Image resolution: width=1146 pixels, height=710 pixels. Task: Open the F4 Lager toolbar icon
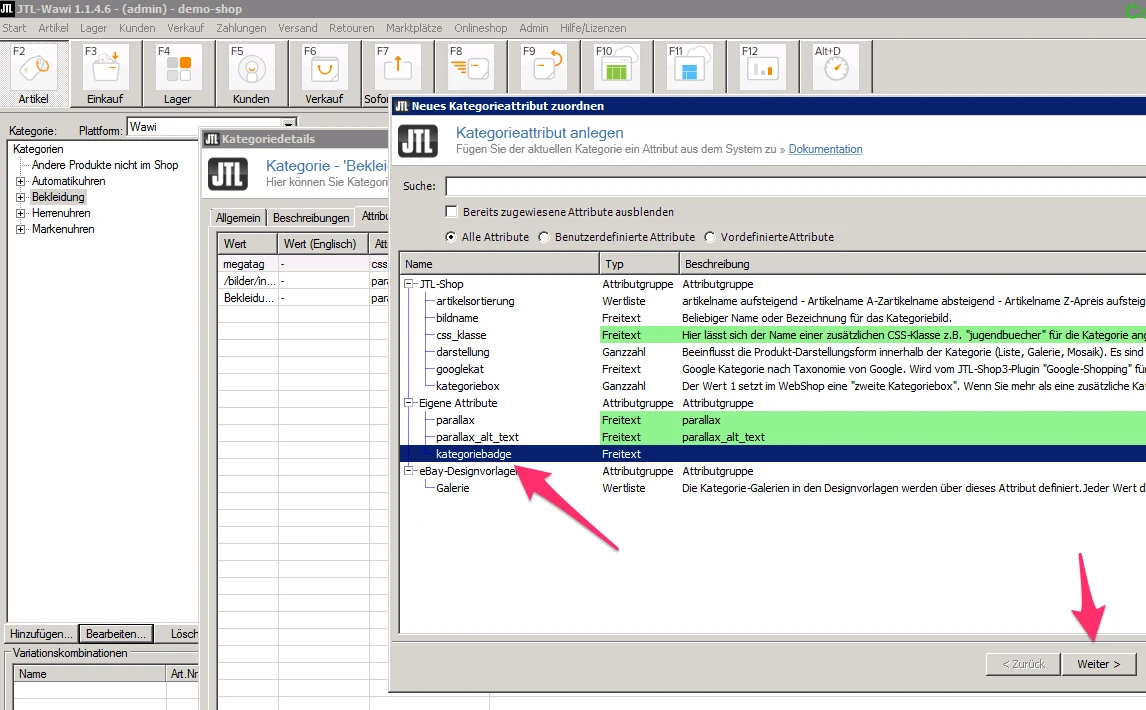click(x=178, y=74)
